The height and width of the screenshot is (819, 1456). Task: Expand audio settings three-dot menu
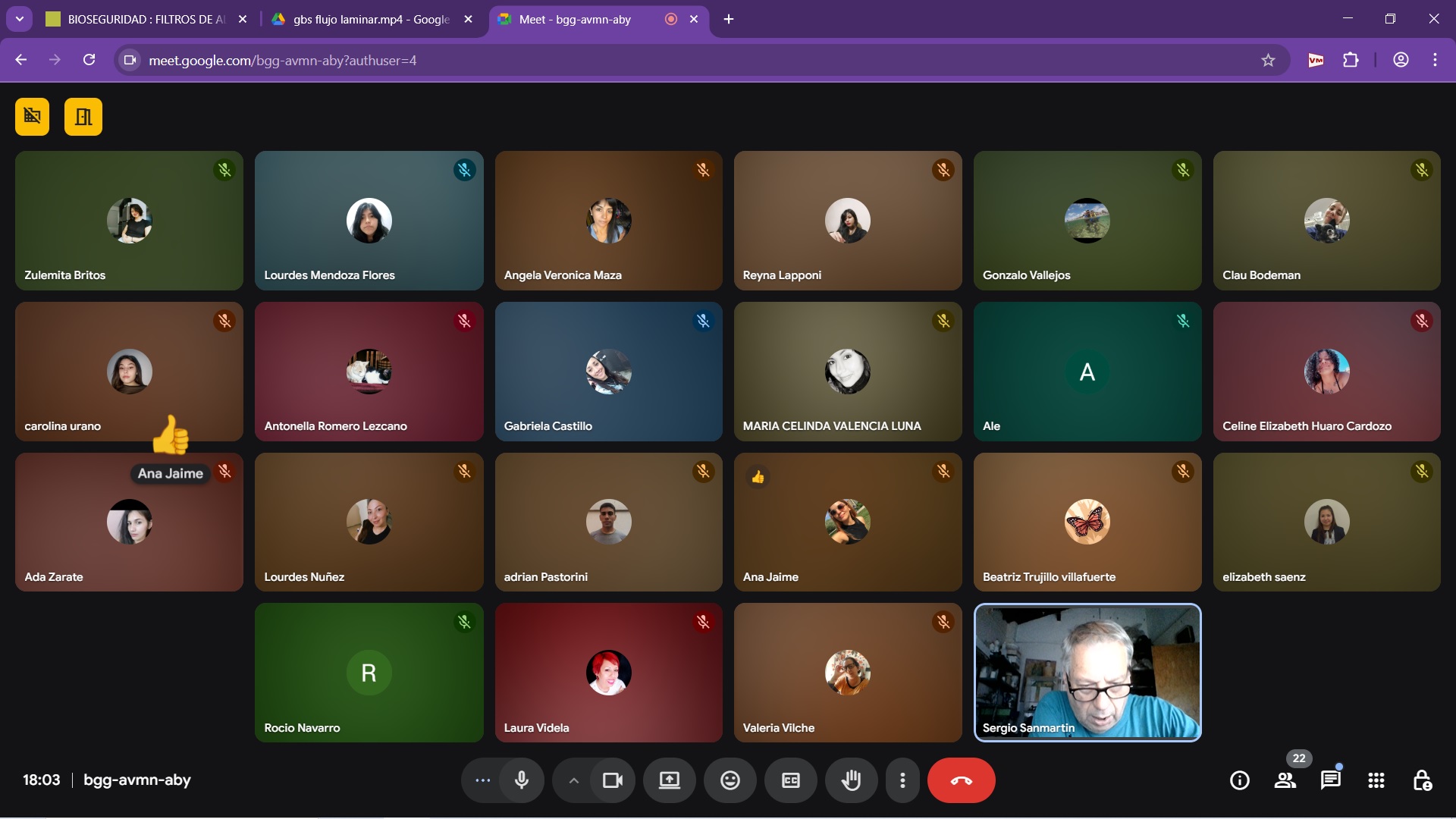pos(482,780)
